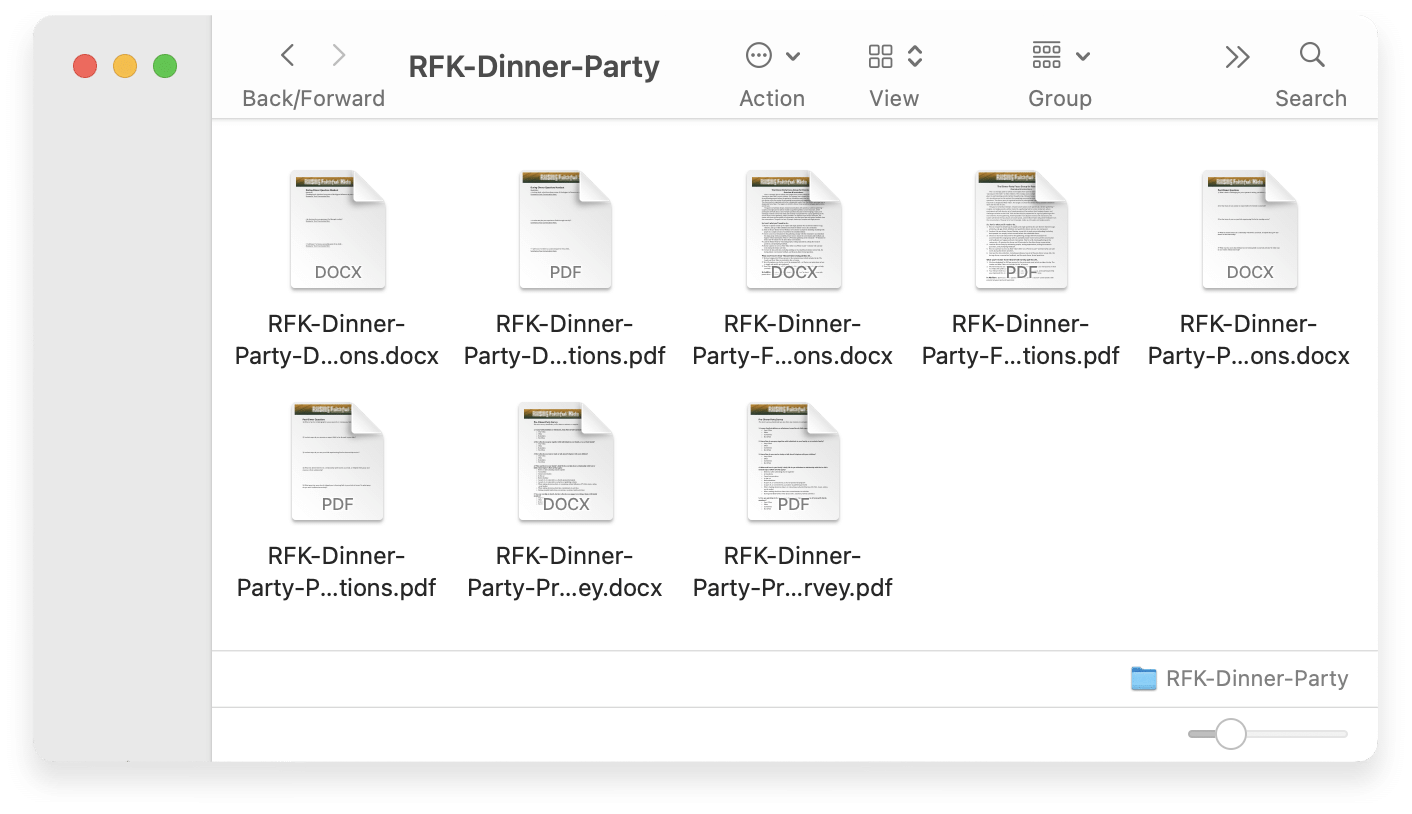Expand the Group dropdown chevron
This screenshot has width=1412, height=814.
coord(1083,56)
